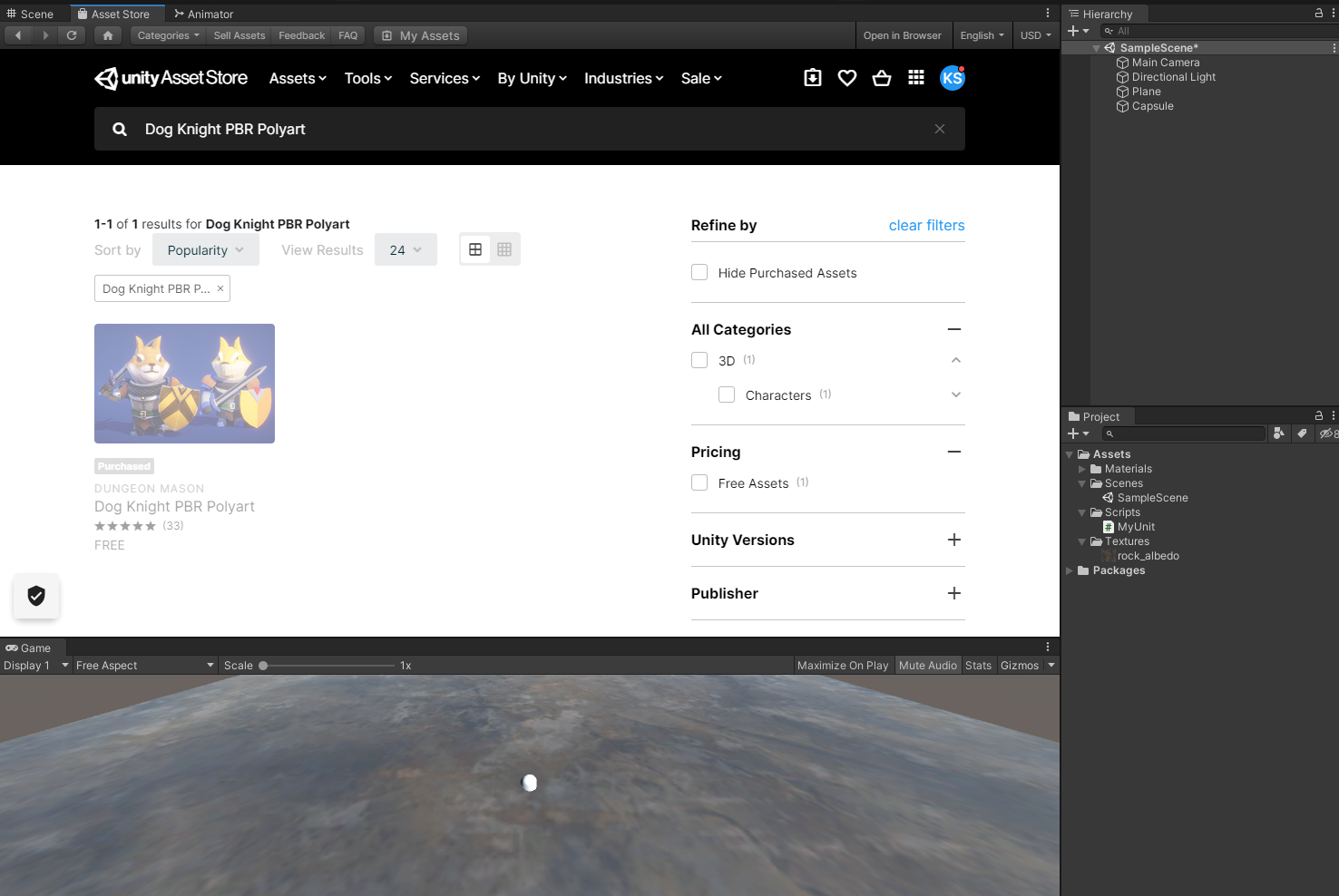The image size is (1339, 896).
Task: Open the apps grid menu
Action: tap(916, 78)
